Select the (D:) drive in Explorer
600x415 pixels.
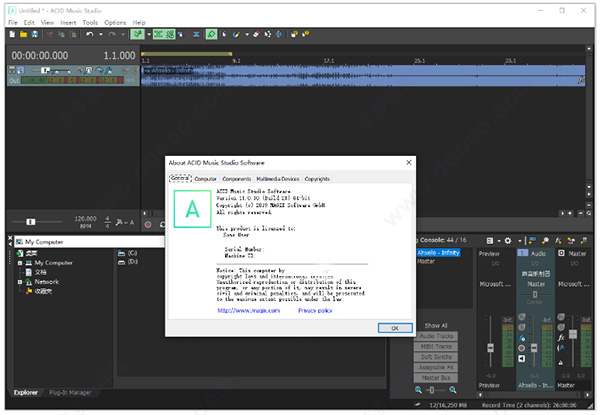(128, 262)
